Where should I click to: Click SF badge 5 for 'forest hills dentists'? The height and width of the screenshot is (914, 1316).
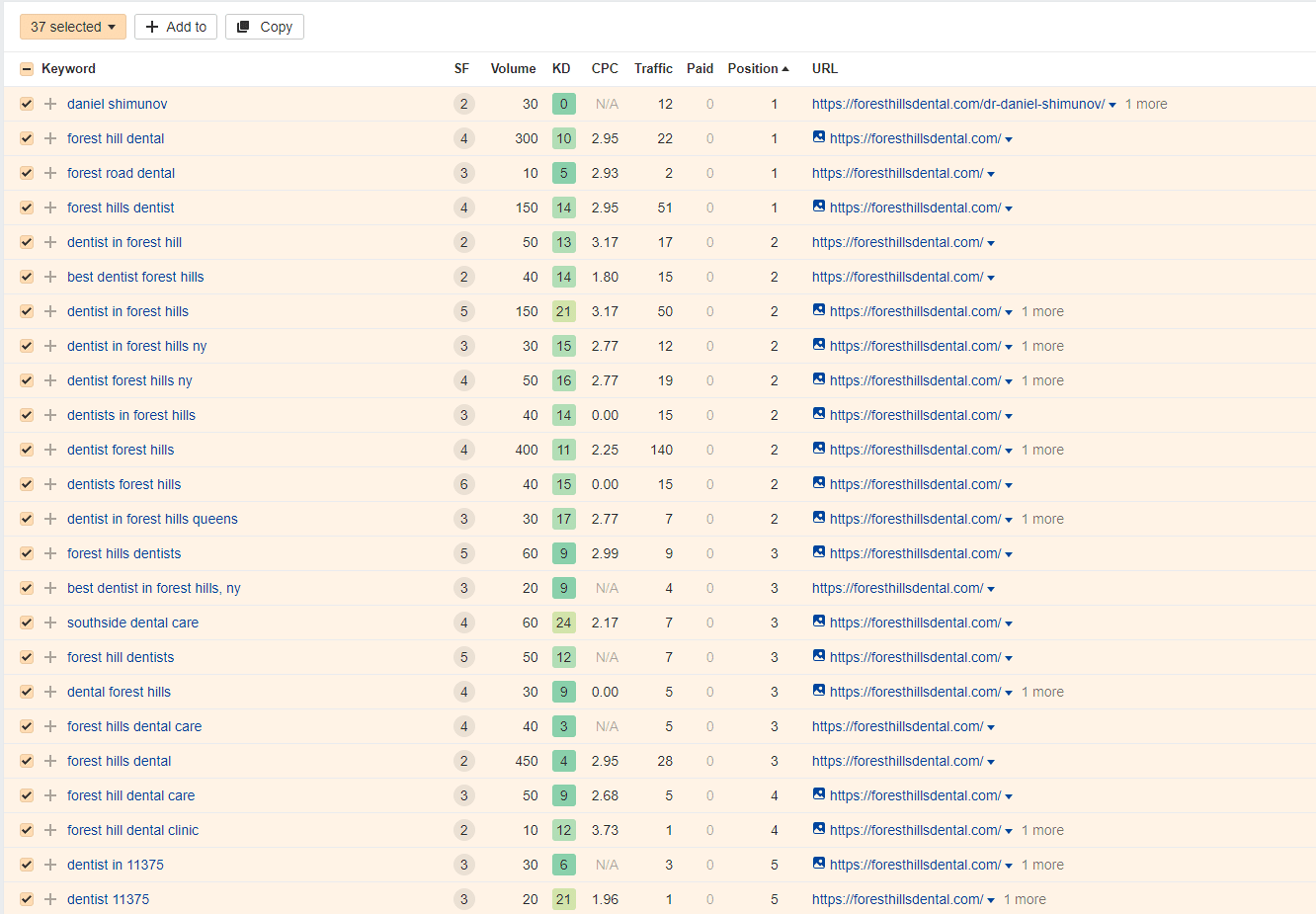[x=463, y=553]
